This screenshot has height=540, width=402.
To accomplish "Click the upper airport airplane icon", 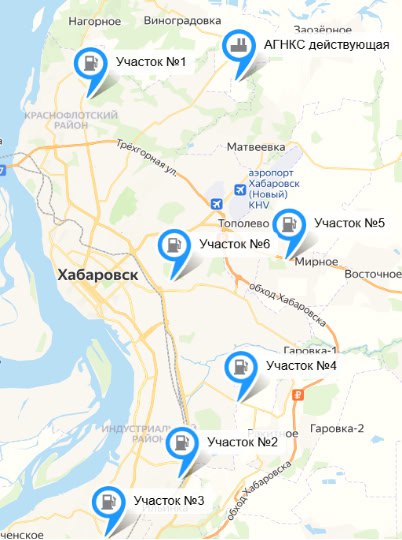I will (x=240, y=189).
